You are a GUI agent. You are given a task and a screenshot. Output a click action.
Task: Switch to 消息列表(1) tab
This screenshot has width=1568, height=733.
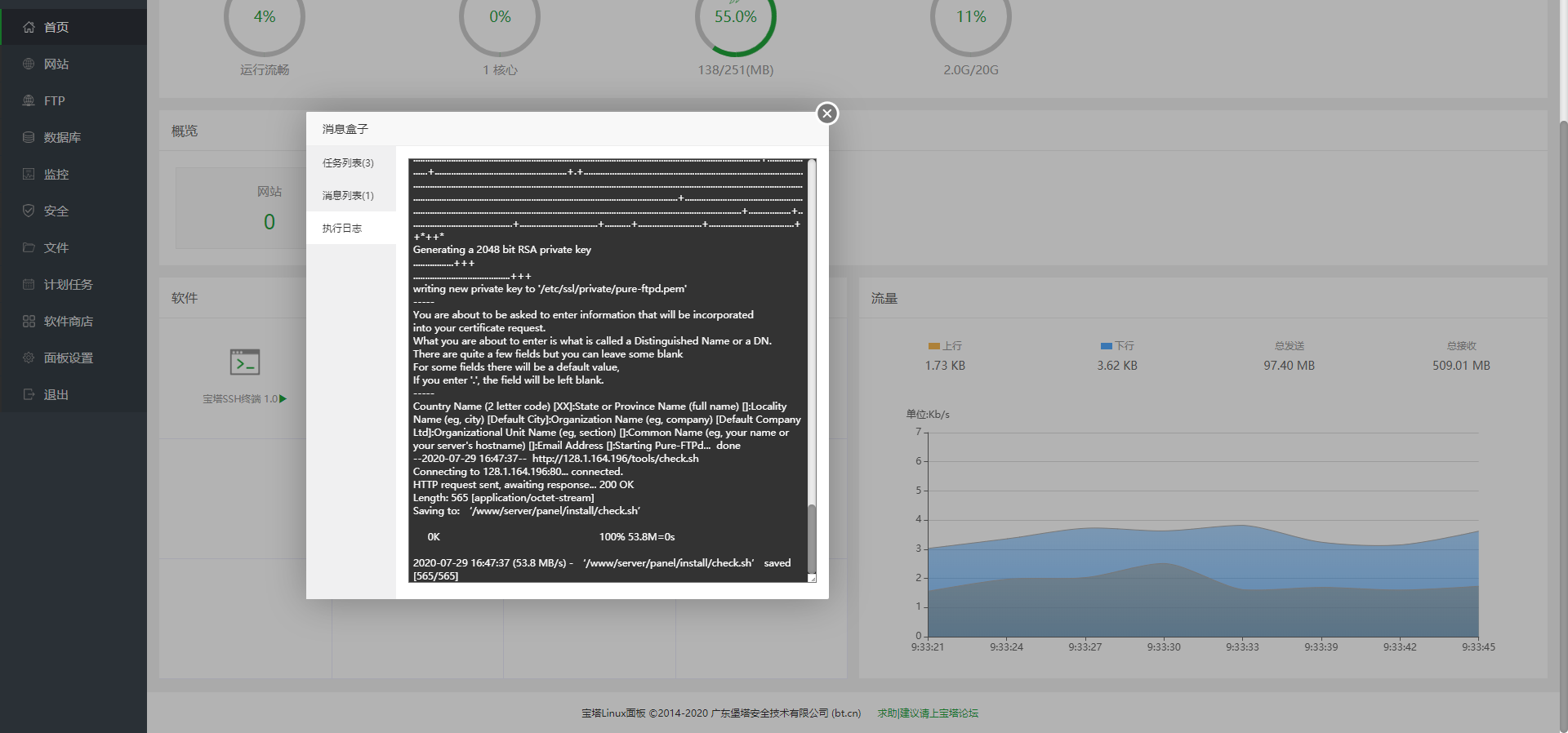click(x=351, y=195)
